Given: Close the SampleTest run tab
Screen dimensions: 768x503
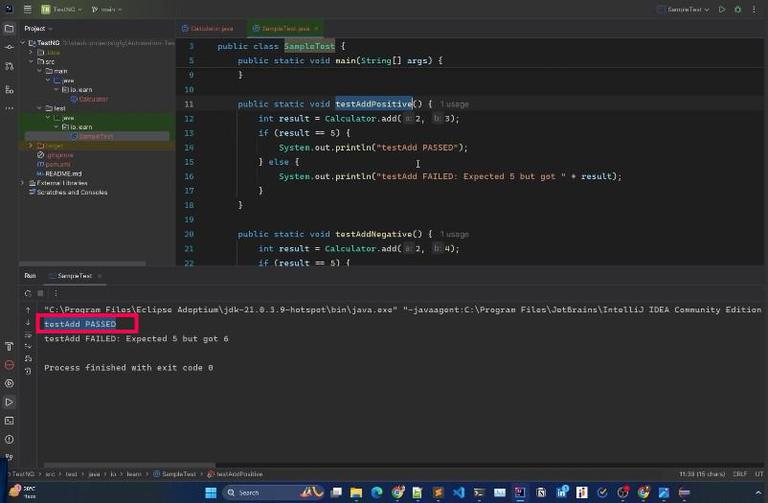Looking at the screenshot, I should coord(99,276).
